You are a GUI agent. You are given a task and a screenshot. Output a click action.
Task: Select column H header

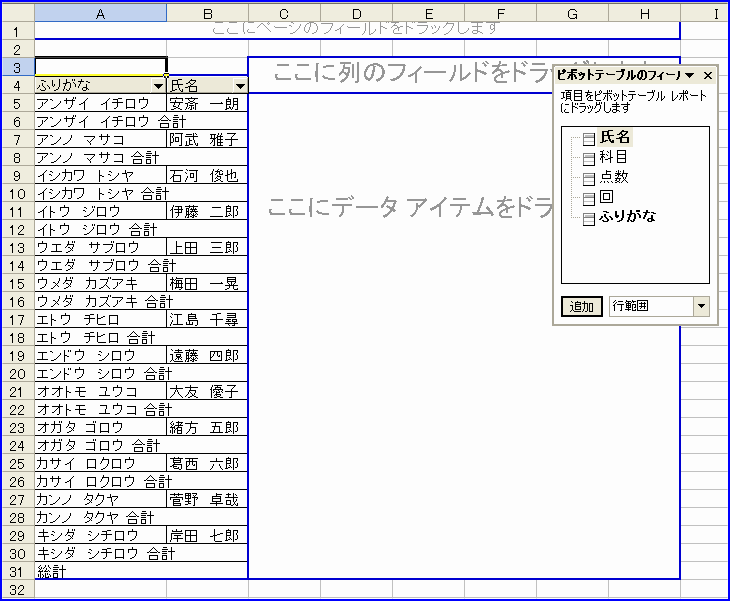[x=644, y=14]
